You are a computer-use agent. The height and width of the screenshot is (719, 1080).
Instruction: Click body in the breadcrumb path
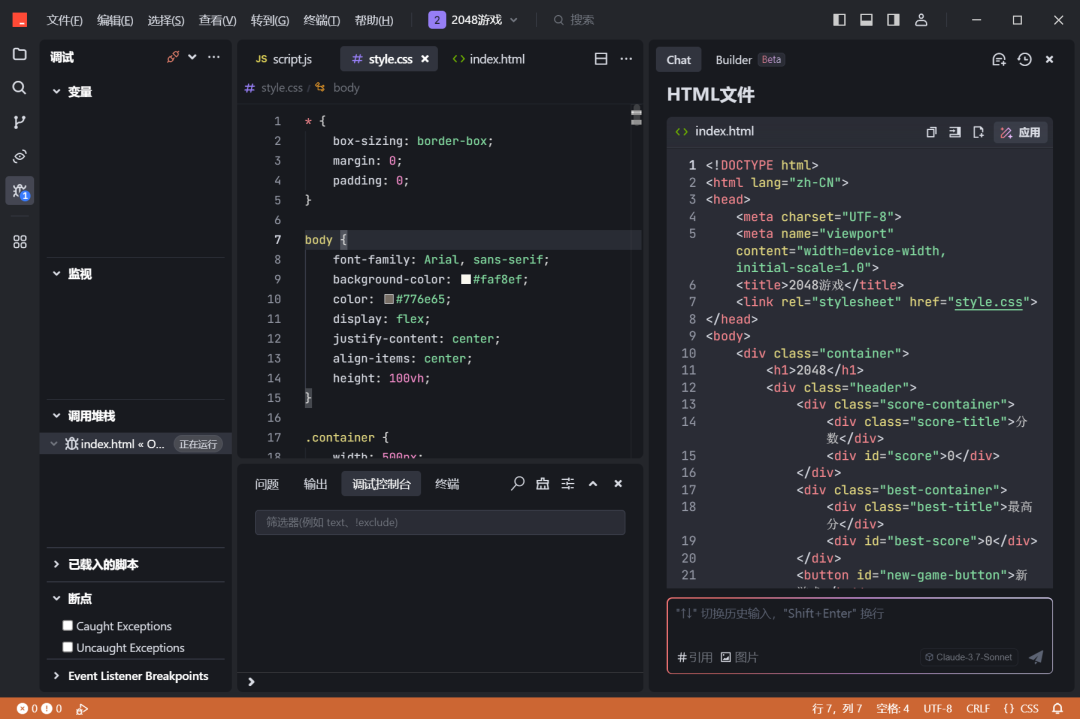[346, 88]
